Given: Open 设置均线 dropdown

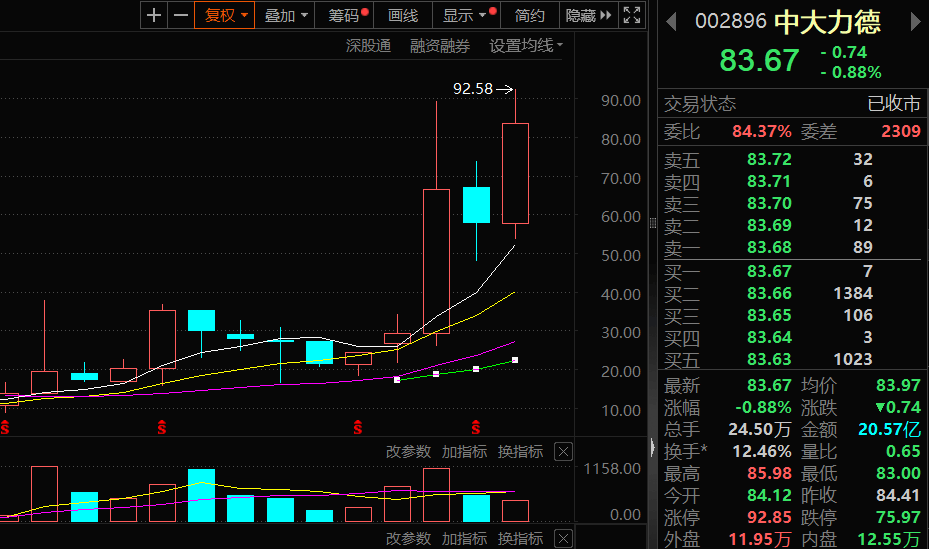Looking at the screenshot, I should pos(526,46).
